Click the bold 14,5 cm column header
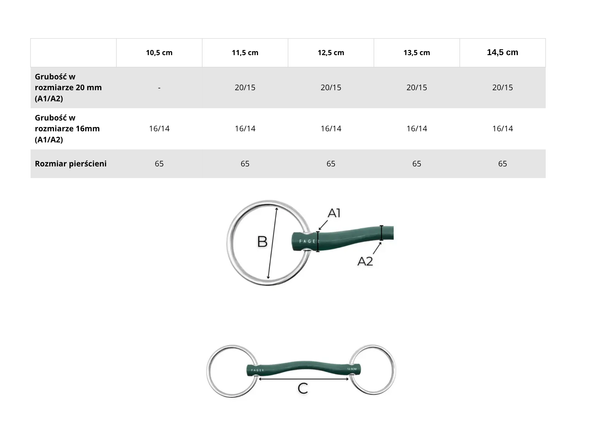600x424 pixels. pyautogui.click(x=503, y=52)
